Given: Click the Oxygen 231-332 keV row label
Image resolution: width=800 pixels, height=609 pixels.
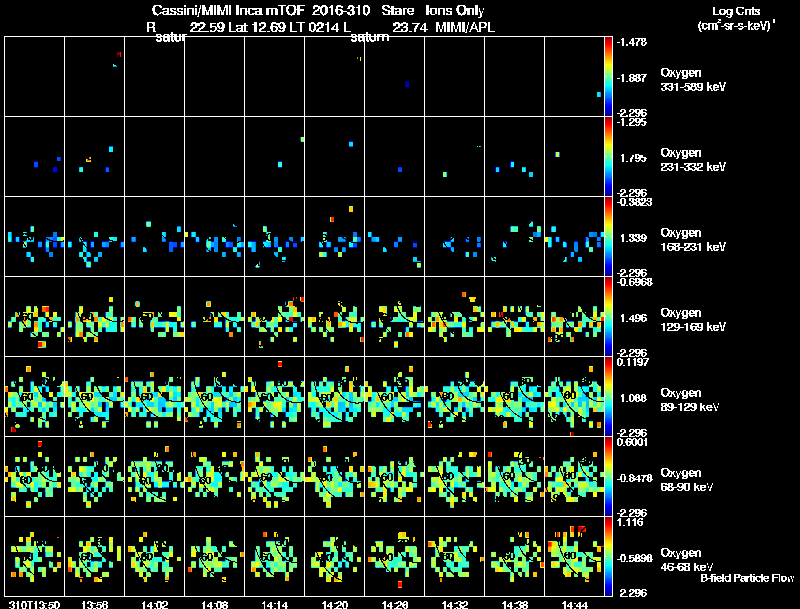Looking at the screenshot, I should [693, 160].
